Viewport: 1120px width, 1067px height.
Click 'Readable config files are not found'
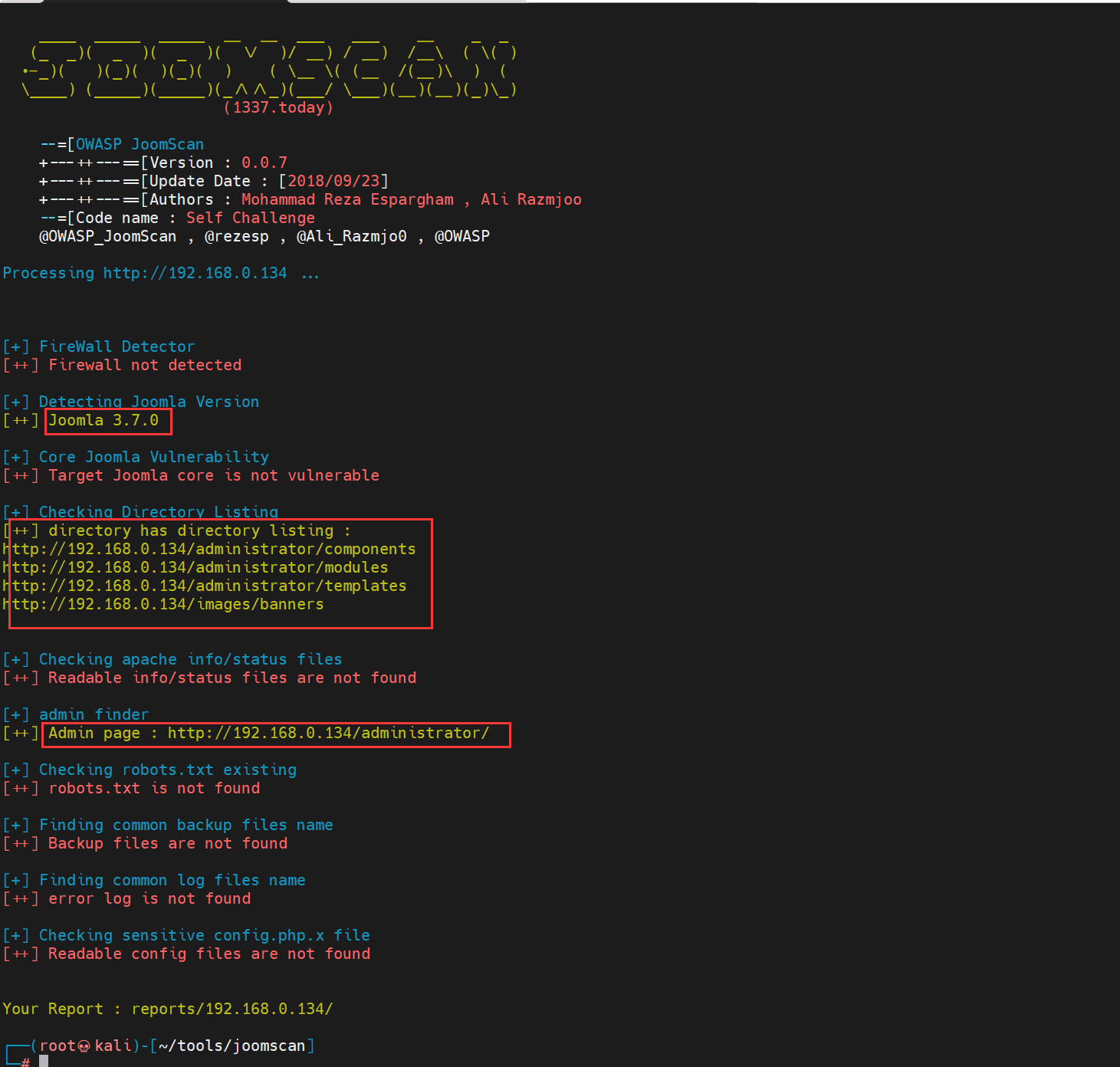(209, 954)
